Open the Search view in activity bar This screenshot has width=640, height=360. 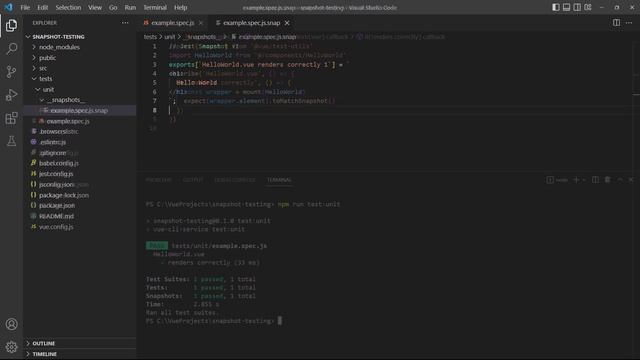tap(11, 49)
